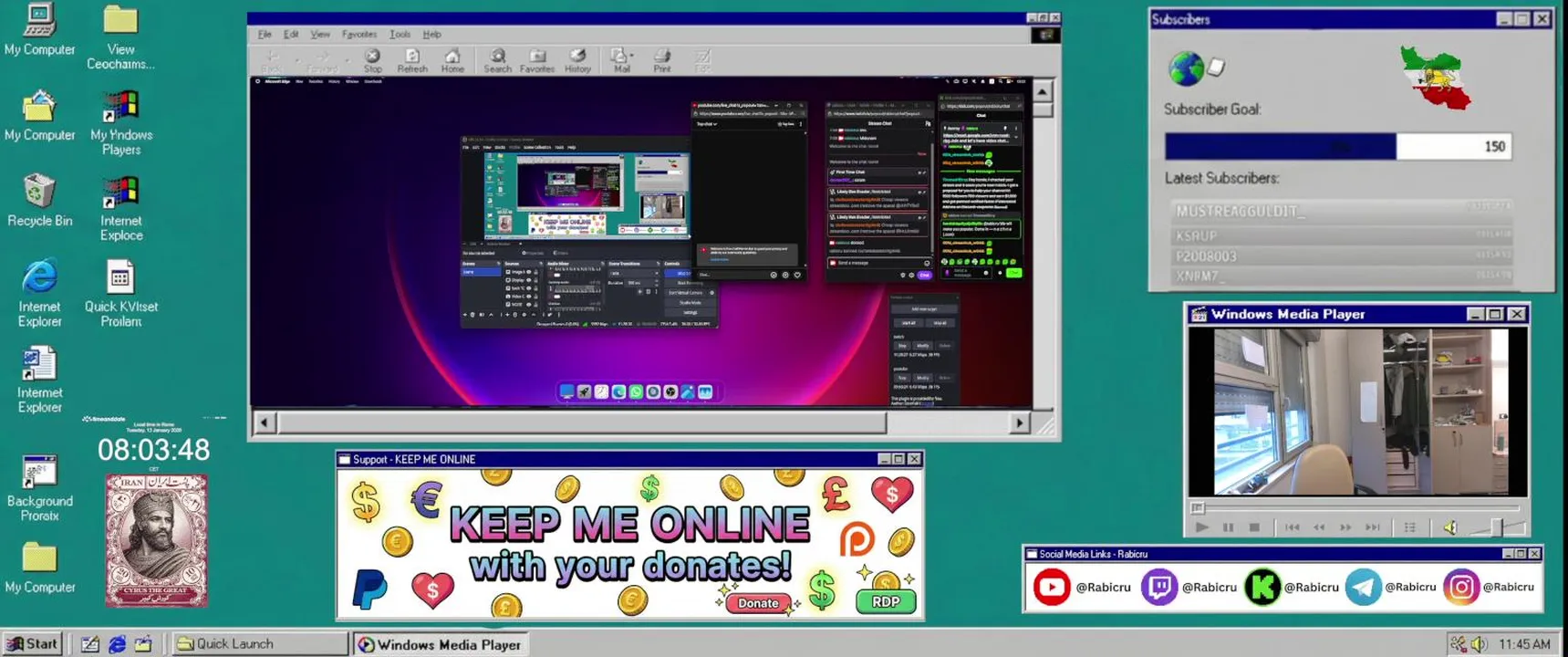Screen dimensions: 1568x657
Task: Switch to Windows Media Player taskbar button
Action: coord(440,644)
